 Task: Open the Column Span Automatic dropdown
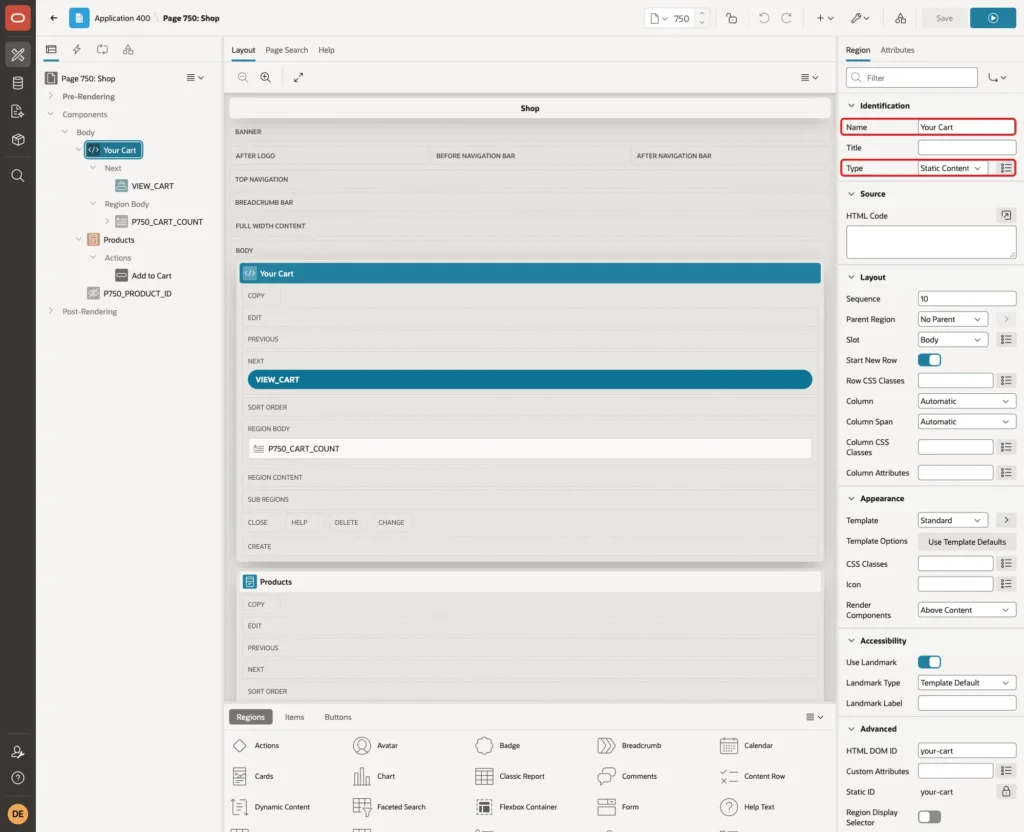coord(967,422)
